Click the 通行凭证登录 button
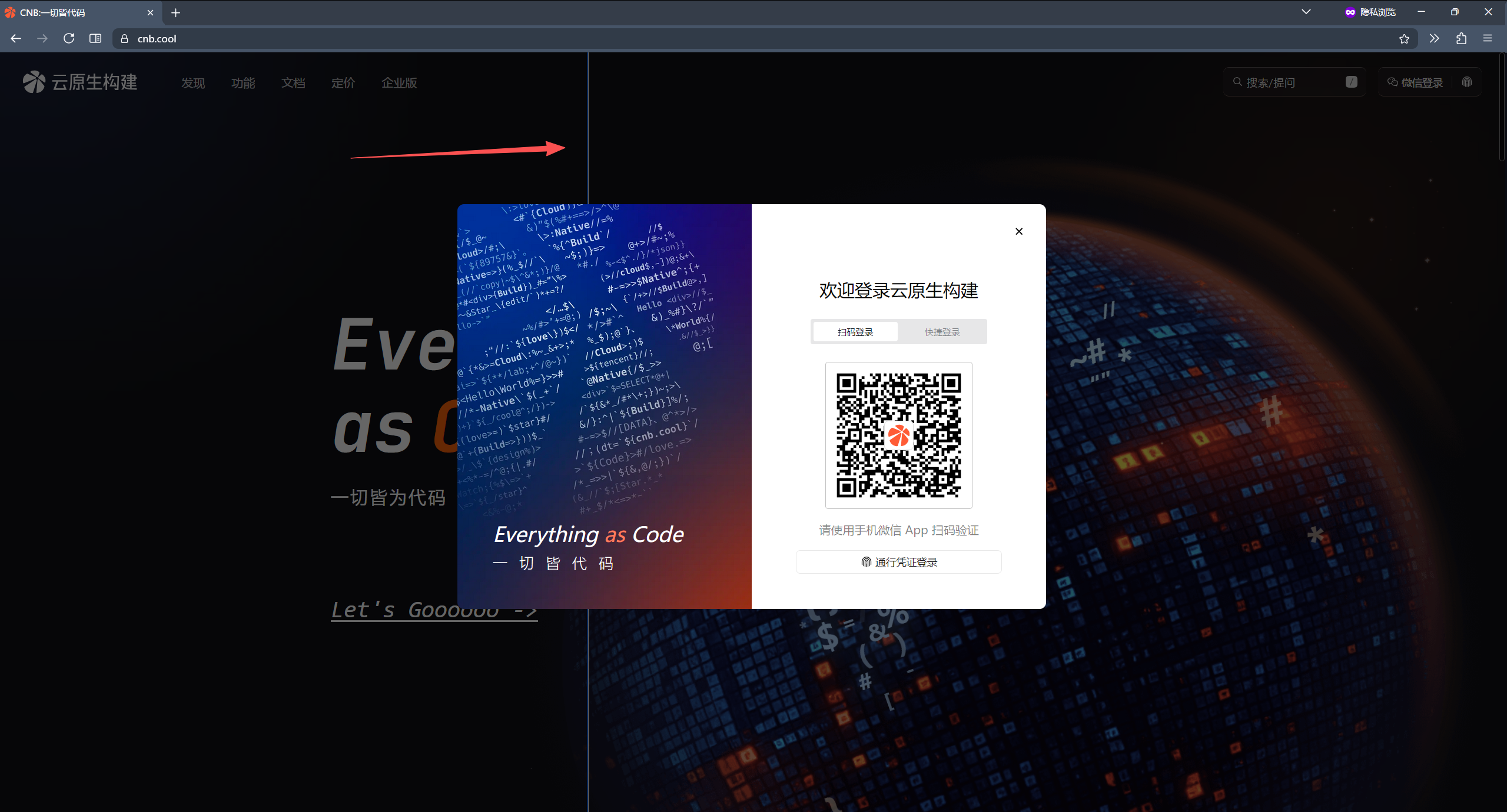The width and height of the screenshot is (1507, 812). click(x=898, y=561)
